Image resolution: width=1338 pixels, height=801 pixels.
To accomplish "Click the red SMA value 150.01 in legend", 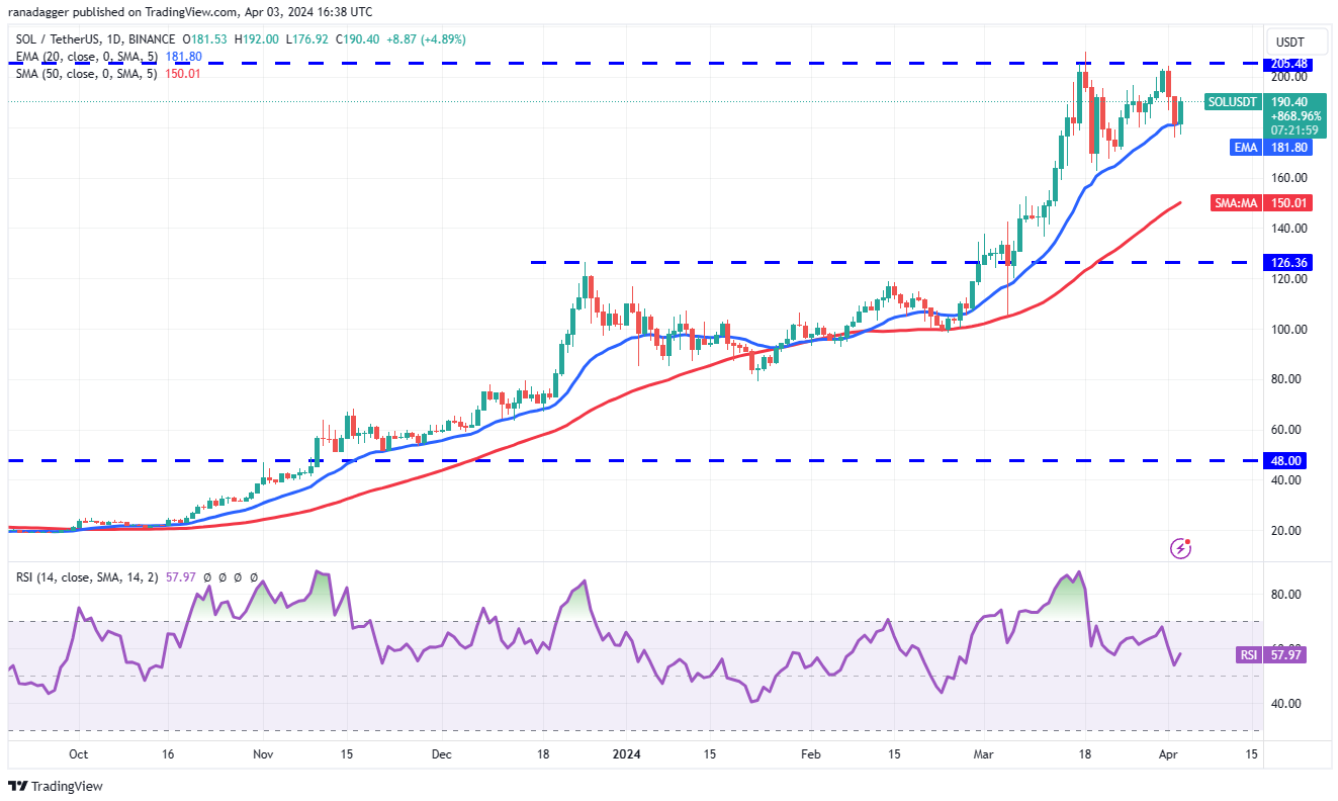I will coord(183,73).
